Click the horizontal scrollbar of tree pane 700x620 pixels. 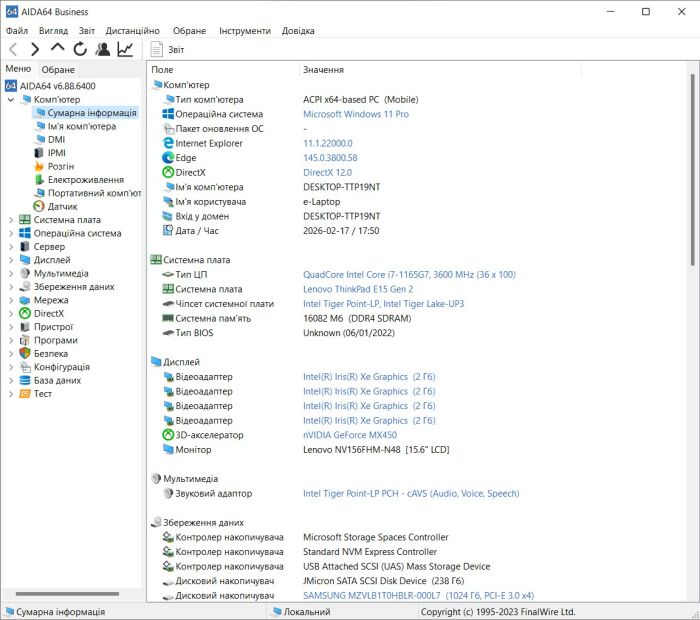click(x=67, y=594)
